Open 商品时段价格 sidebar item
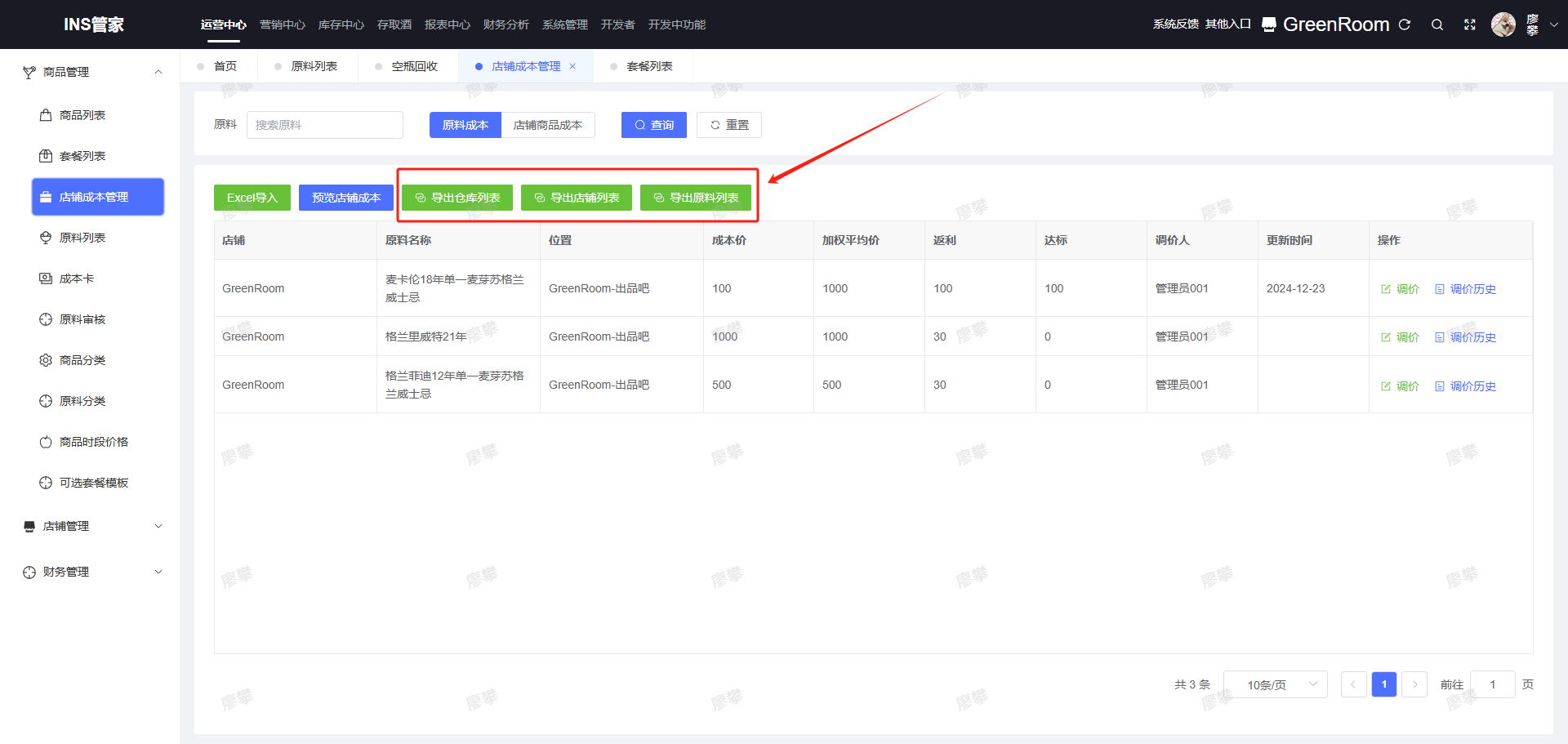The image size is (1568, 744). point(94,442)
